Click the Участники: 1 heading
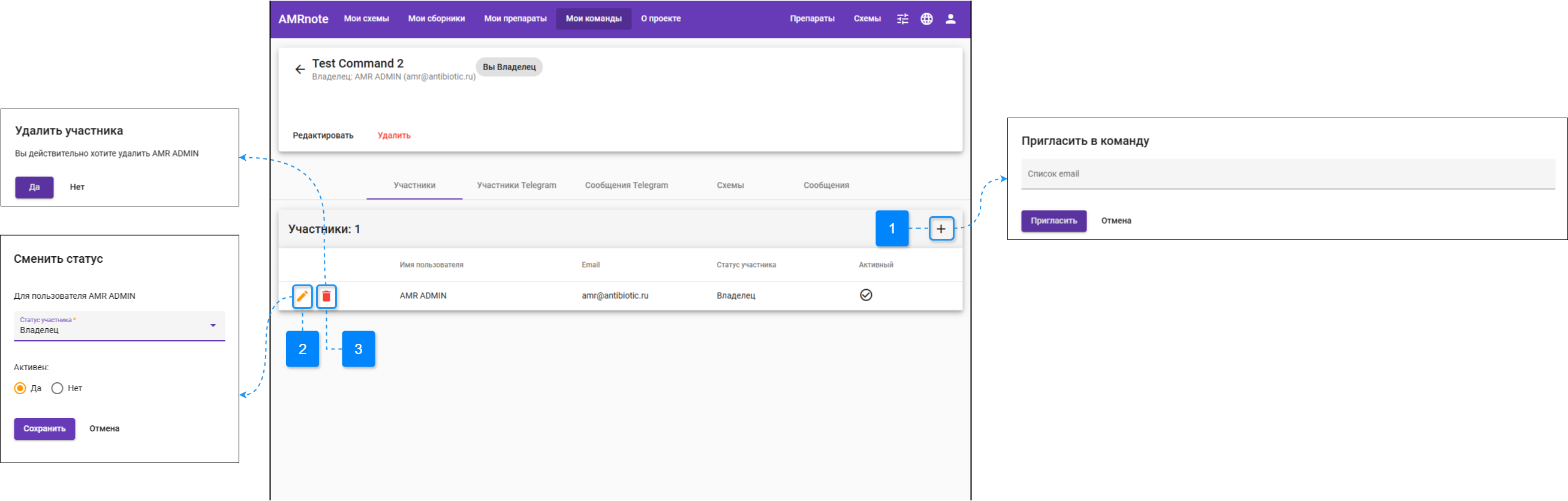 coord(324,229)
